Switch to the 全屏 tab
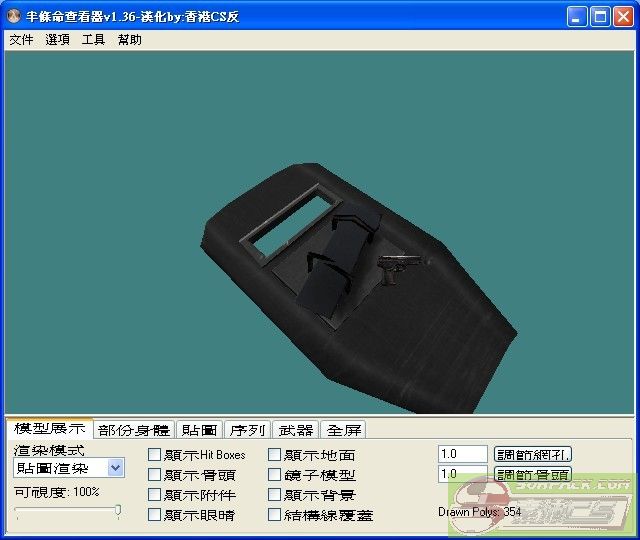The width and height of the screenshot is (640, 540). point(344,430)
